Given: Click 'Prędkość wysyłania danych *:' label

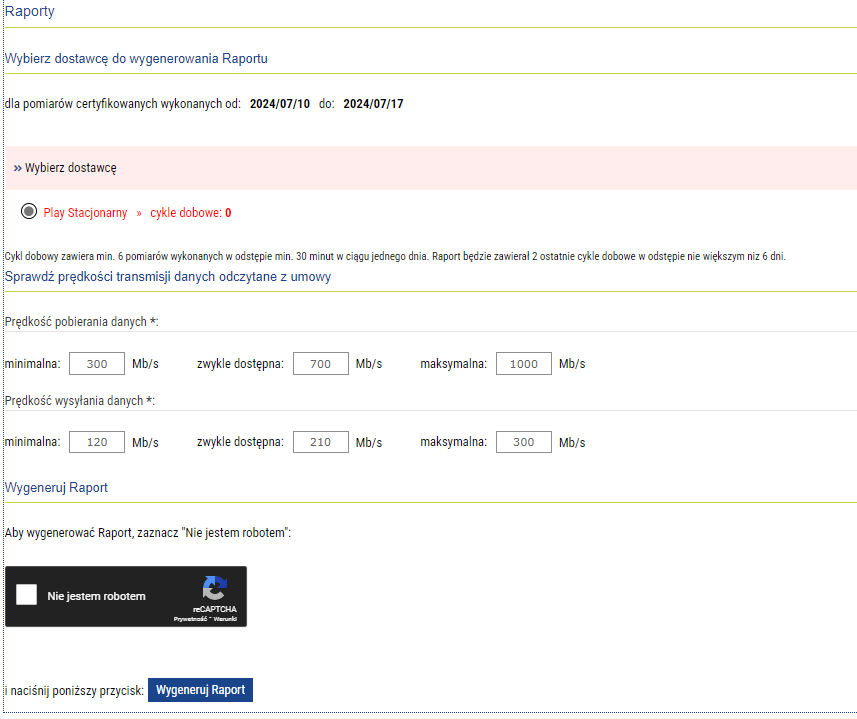Looking at the screenshot, I should (80, 400).
